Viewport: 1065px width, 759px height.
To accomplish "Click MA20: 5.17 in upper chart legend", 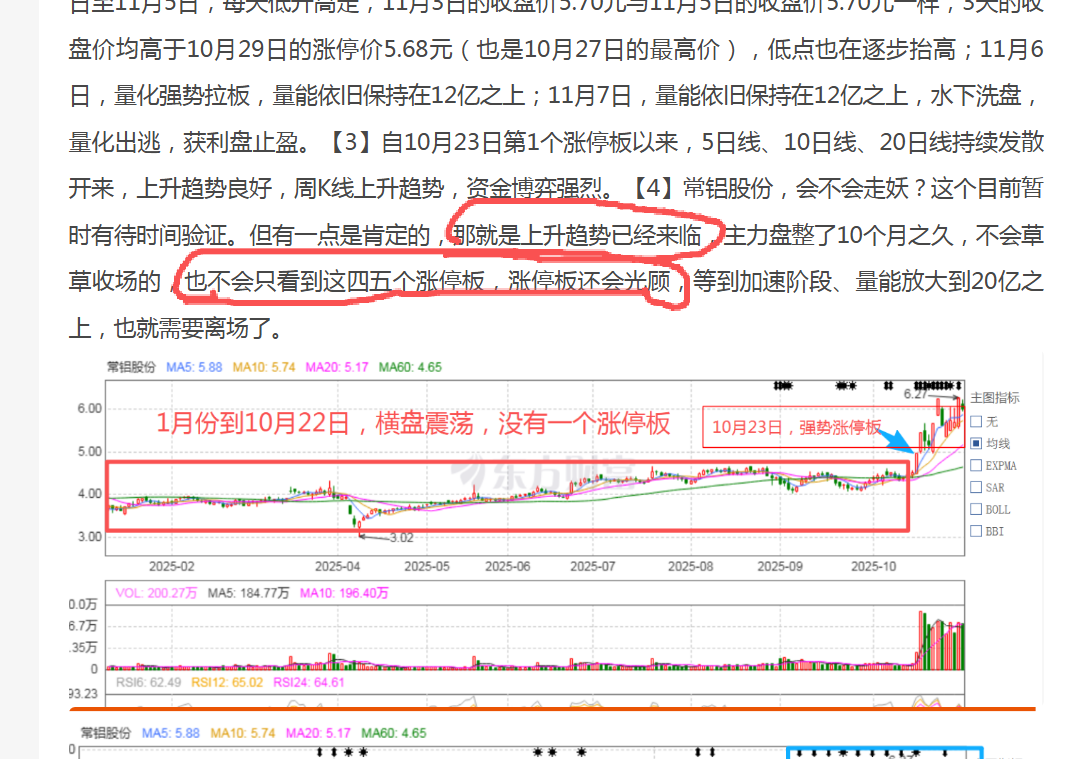I will (x=337, y=367).
